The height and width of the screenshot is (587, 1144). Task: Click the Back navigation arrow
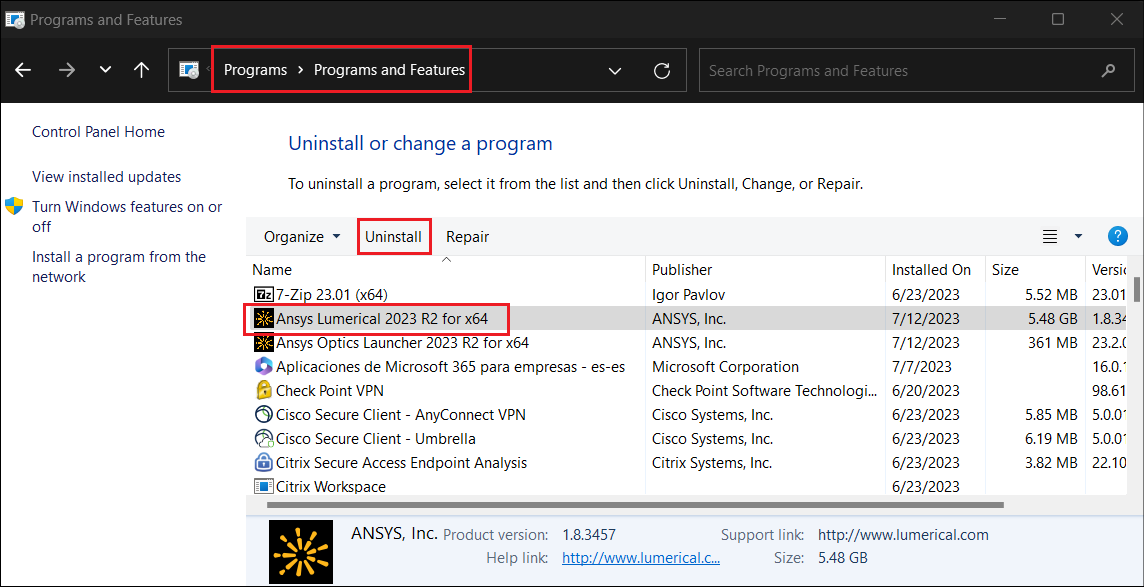click(x=23, y=71)
